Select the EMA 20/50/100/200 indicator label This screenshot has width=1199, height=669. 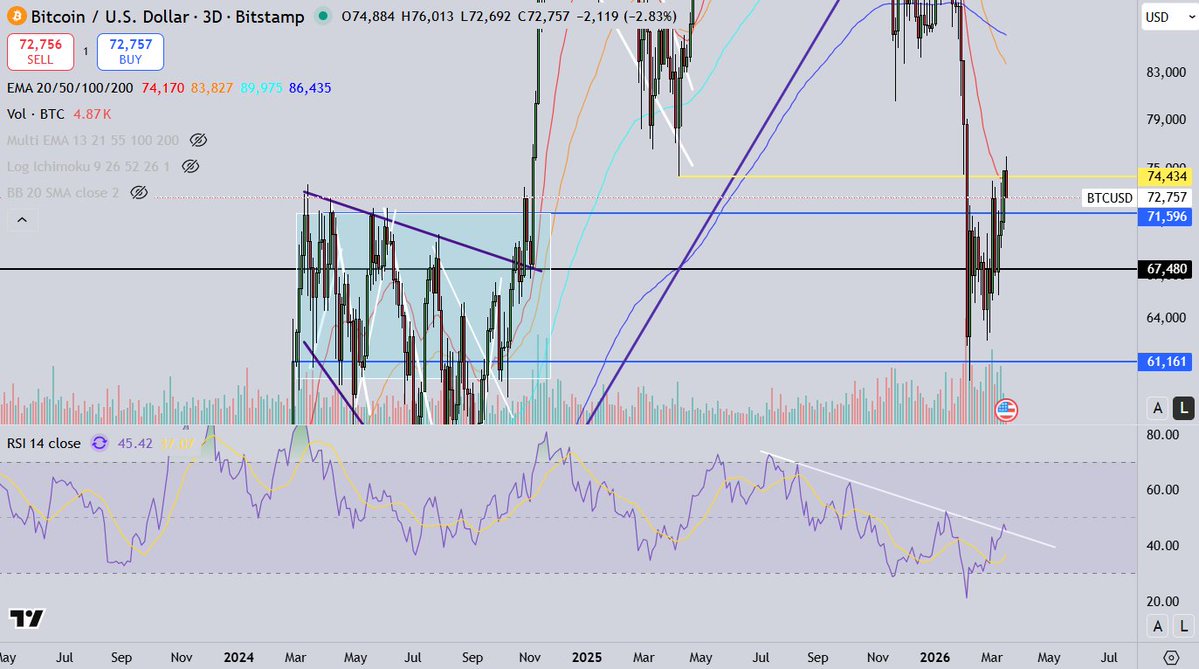(70, 88)
